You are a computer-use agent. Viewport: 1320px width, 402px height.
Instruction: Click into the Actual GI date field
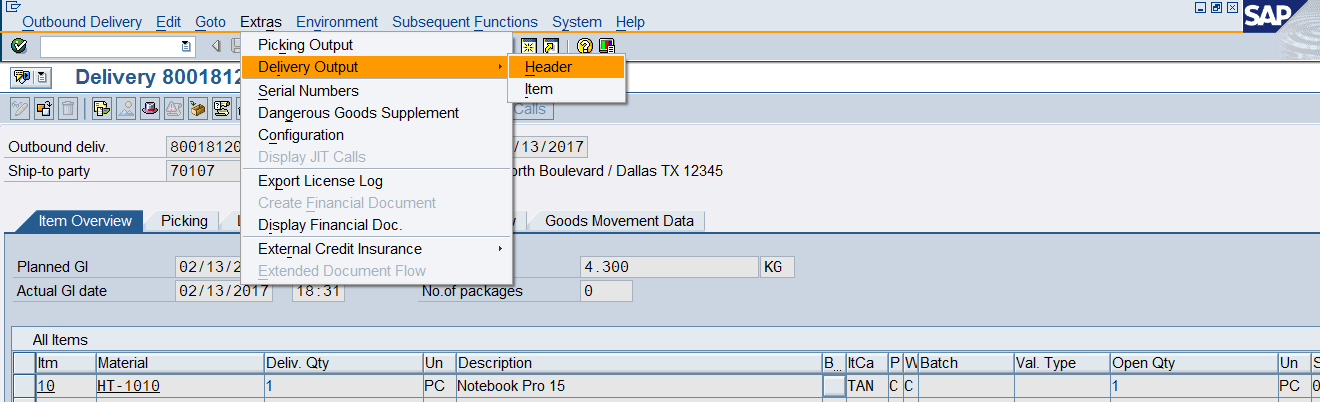223,291
